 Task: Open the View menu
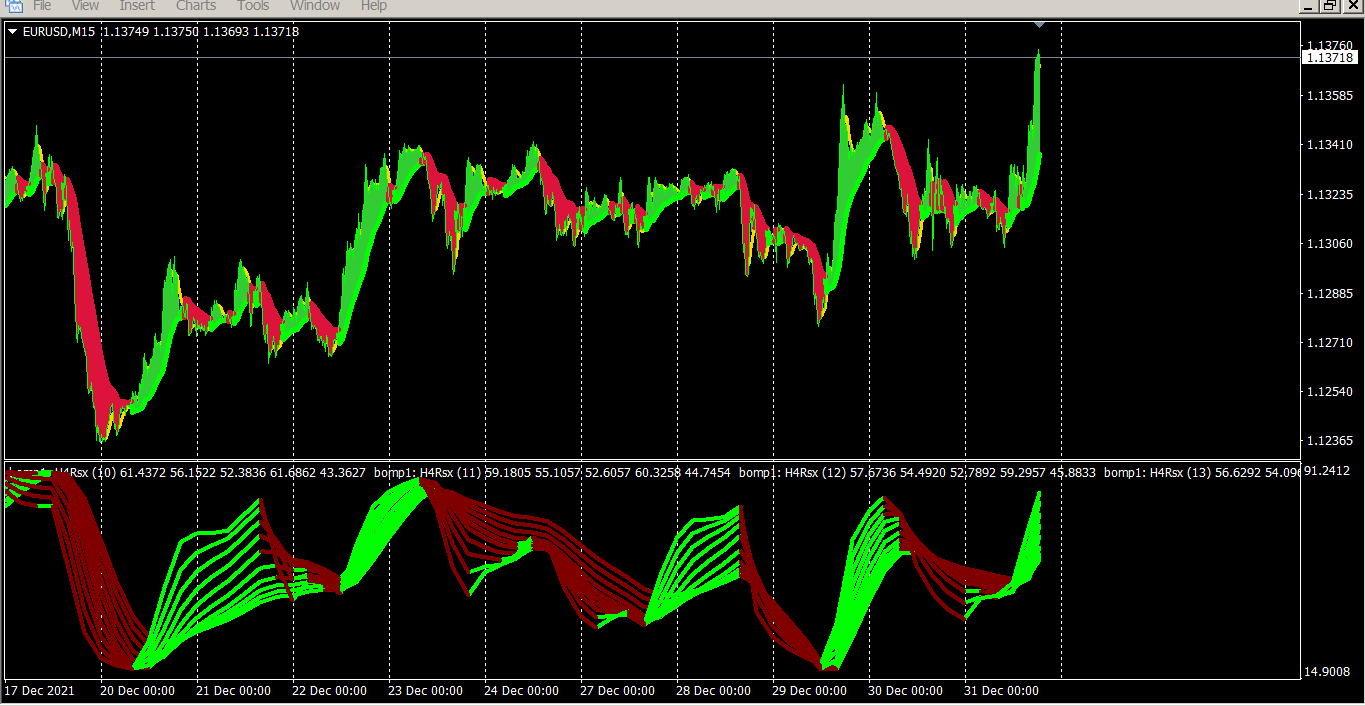[x=85, y=5]
